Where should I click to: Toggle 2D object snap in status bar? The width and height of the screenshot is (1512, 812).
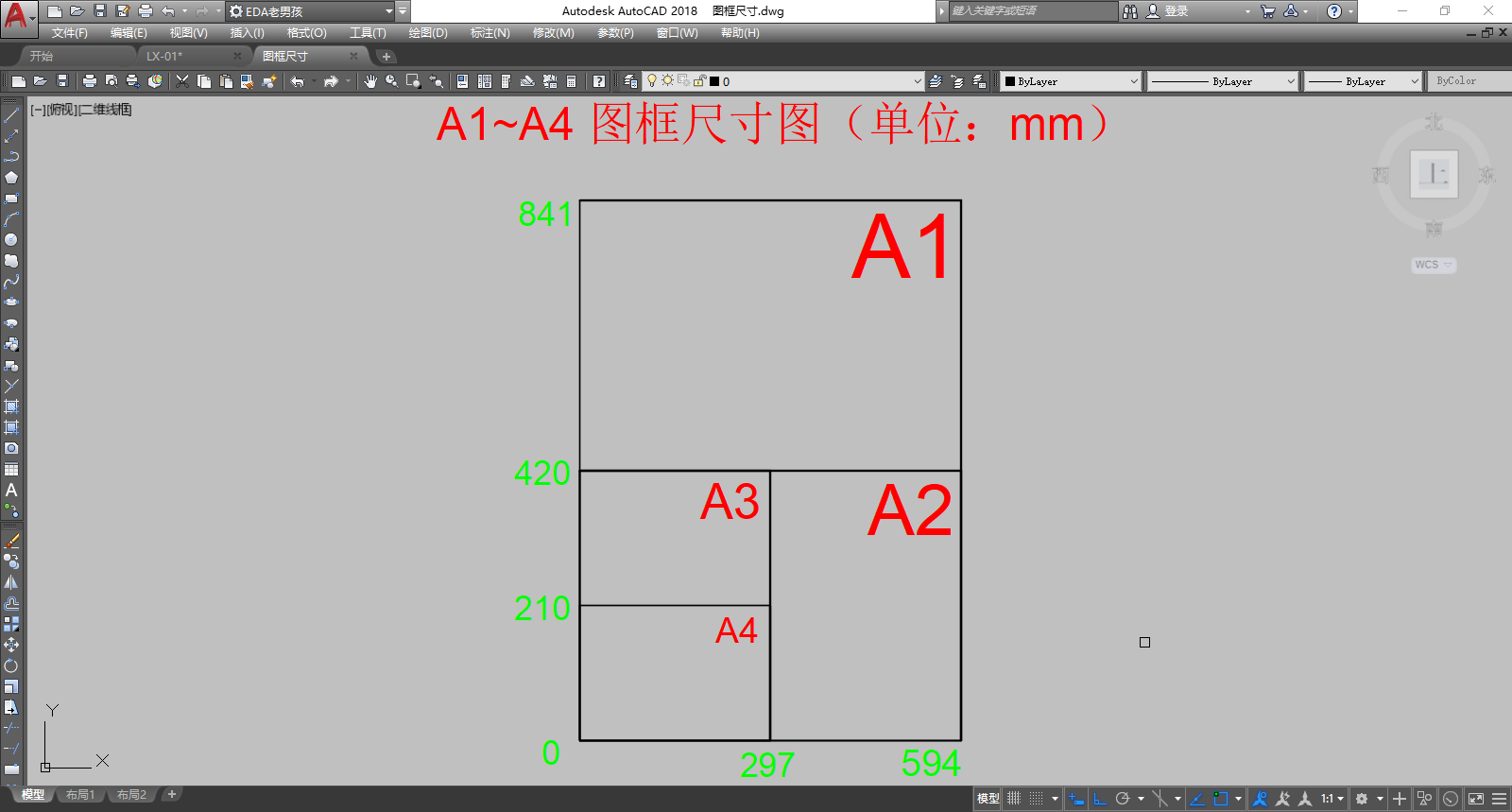tap(1220, 799)
